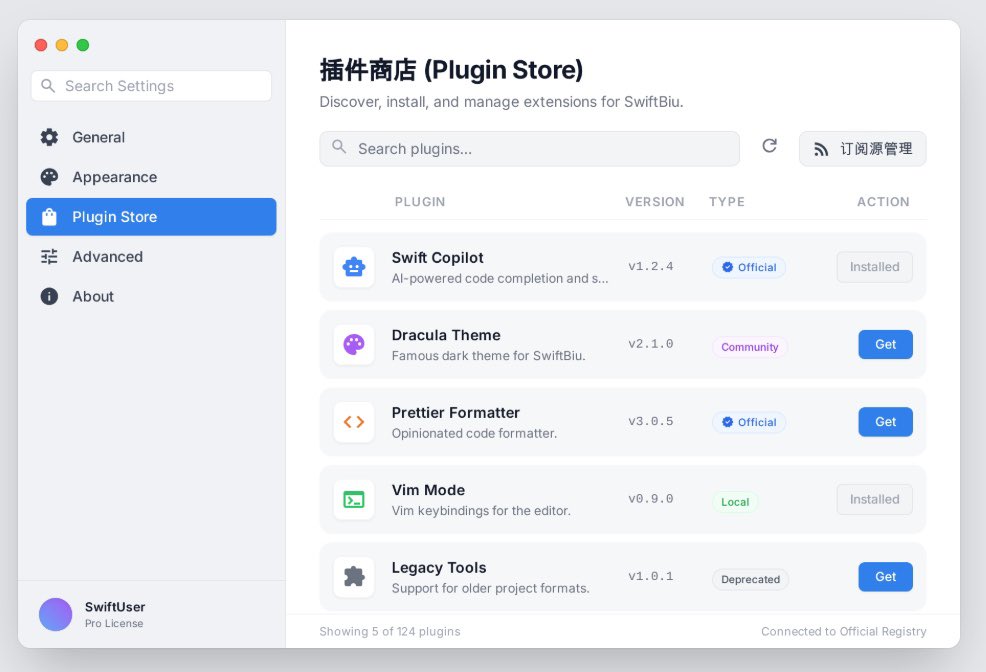
Task: Click the AI-powered code completion description
Action: (x=500, y=278)
